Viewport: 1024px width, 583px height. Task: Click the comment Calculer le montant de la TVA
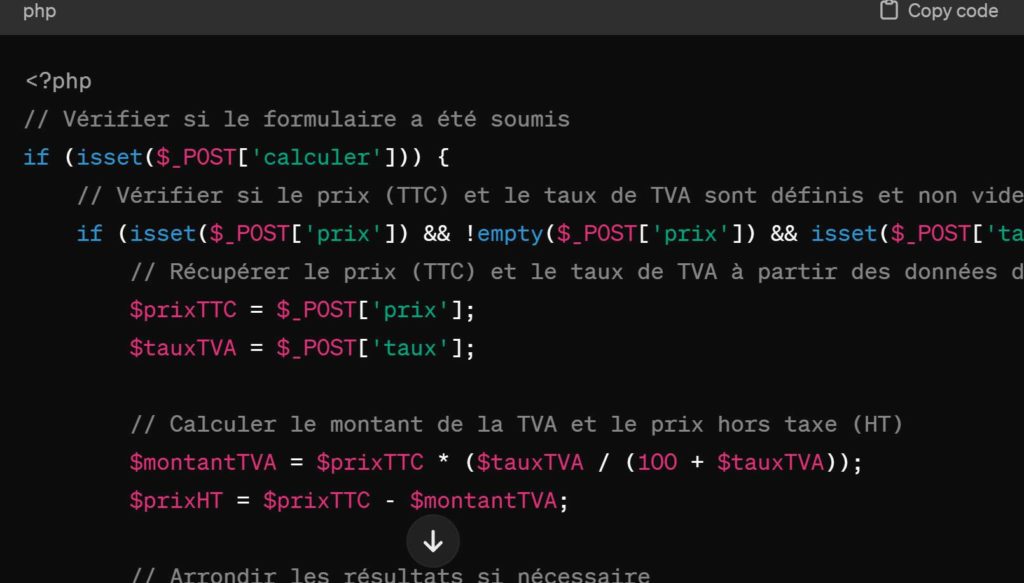click(517, 424)
